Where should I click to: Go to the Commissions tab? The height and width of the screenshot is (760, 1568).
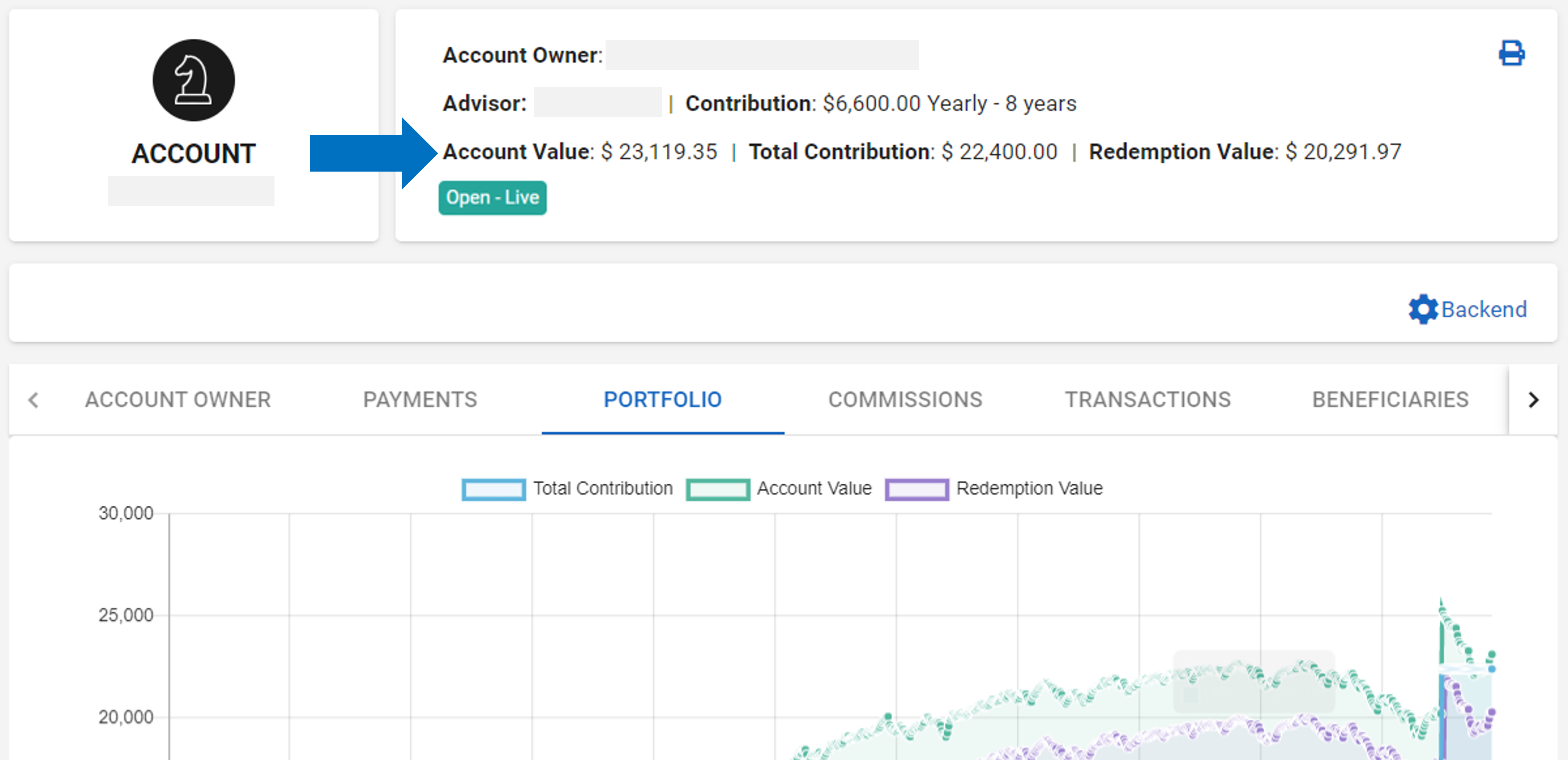coord(905,399)
